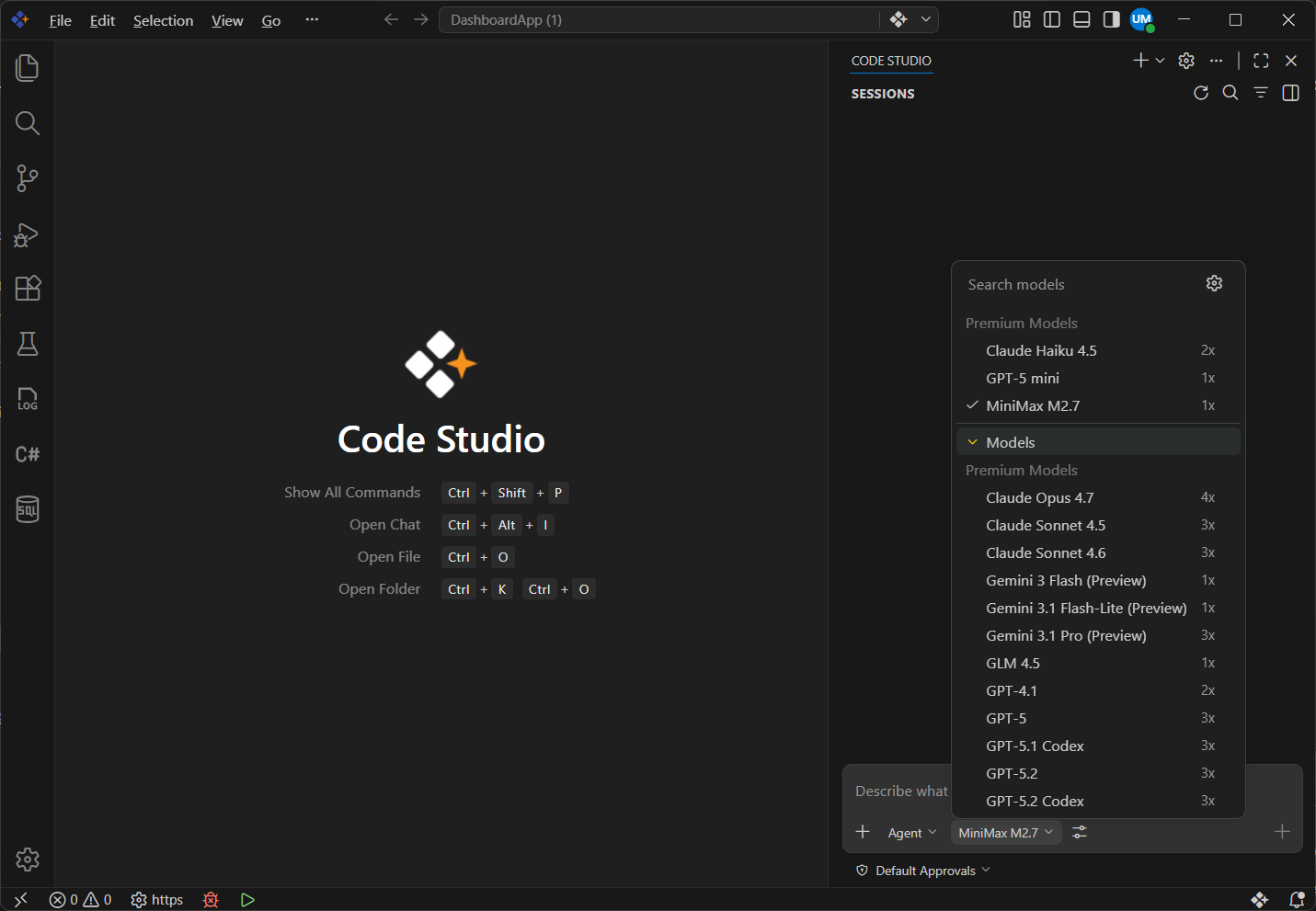The width and height of the screenshot is (1316, 911).
Task: Open the Extensions view
Action: point(28,289)
